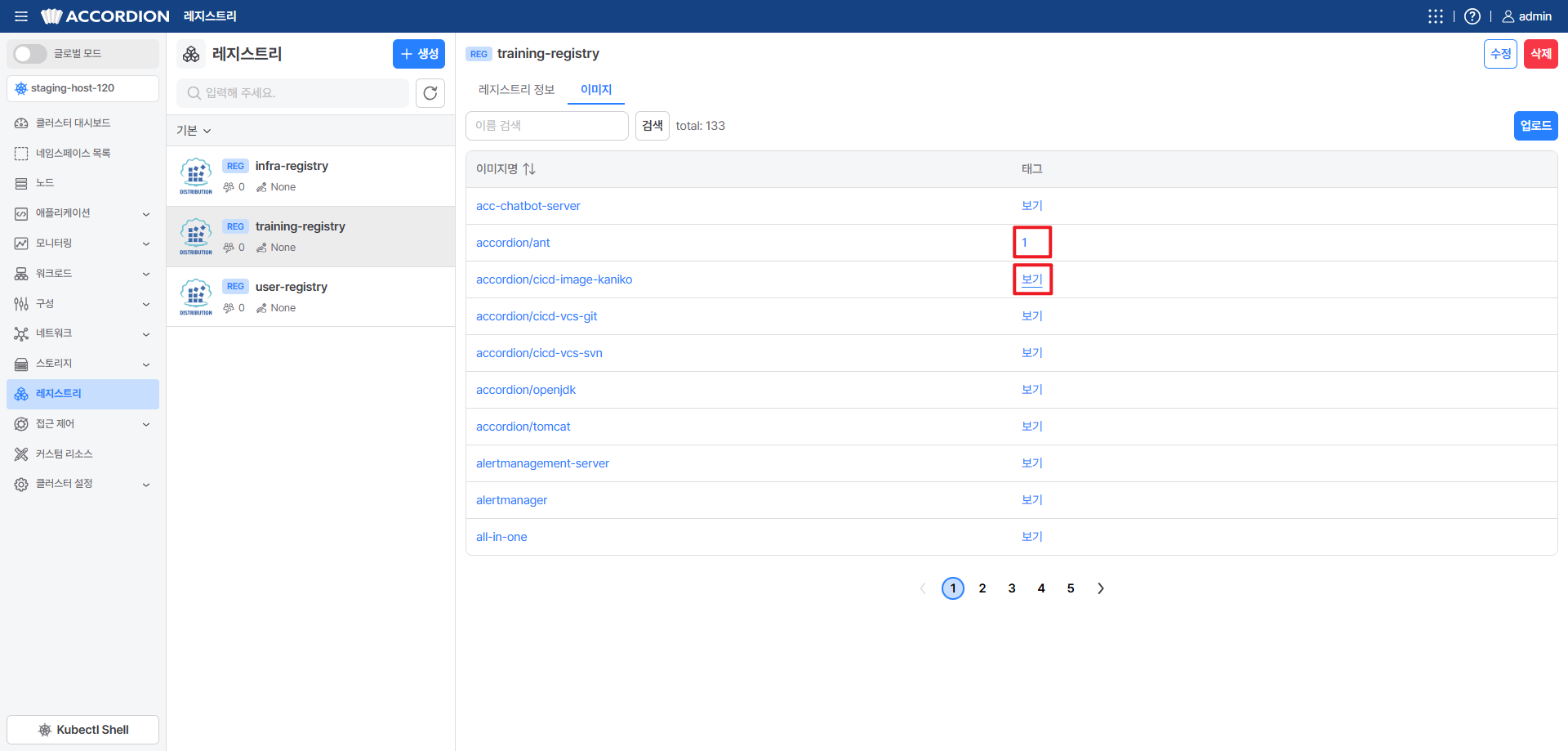Expand the applications menu chevron

146,214
